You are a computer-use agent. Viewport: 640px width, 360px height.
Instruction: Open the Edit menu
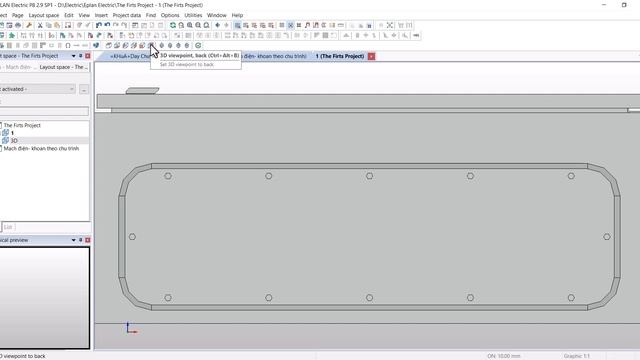click(x=69, y=15)
